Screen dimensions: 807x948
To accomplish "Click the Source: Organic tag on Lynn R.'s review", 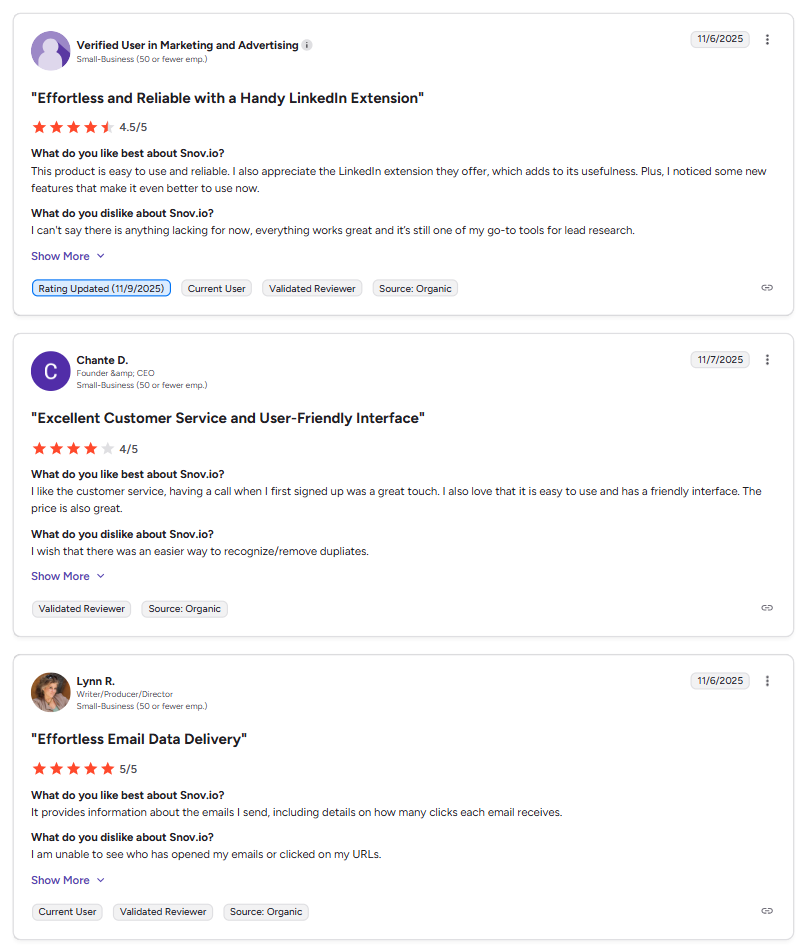I will click(x=265, y=912).
